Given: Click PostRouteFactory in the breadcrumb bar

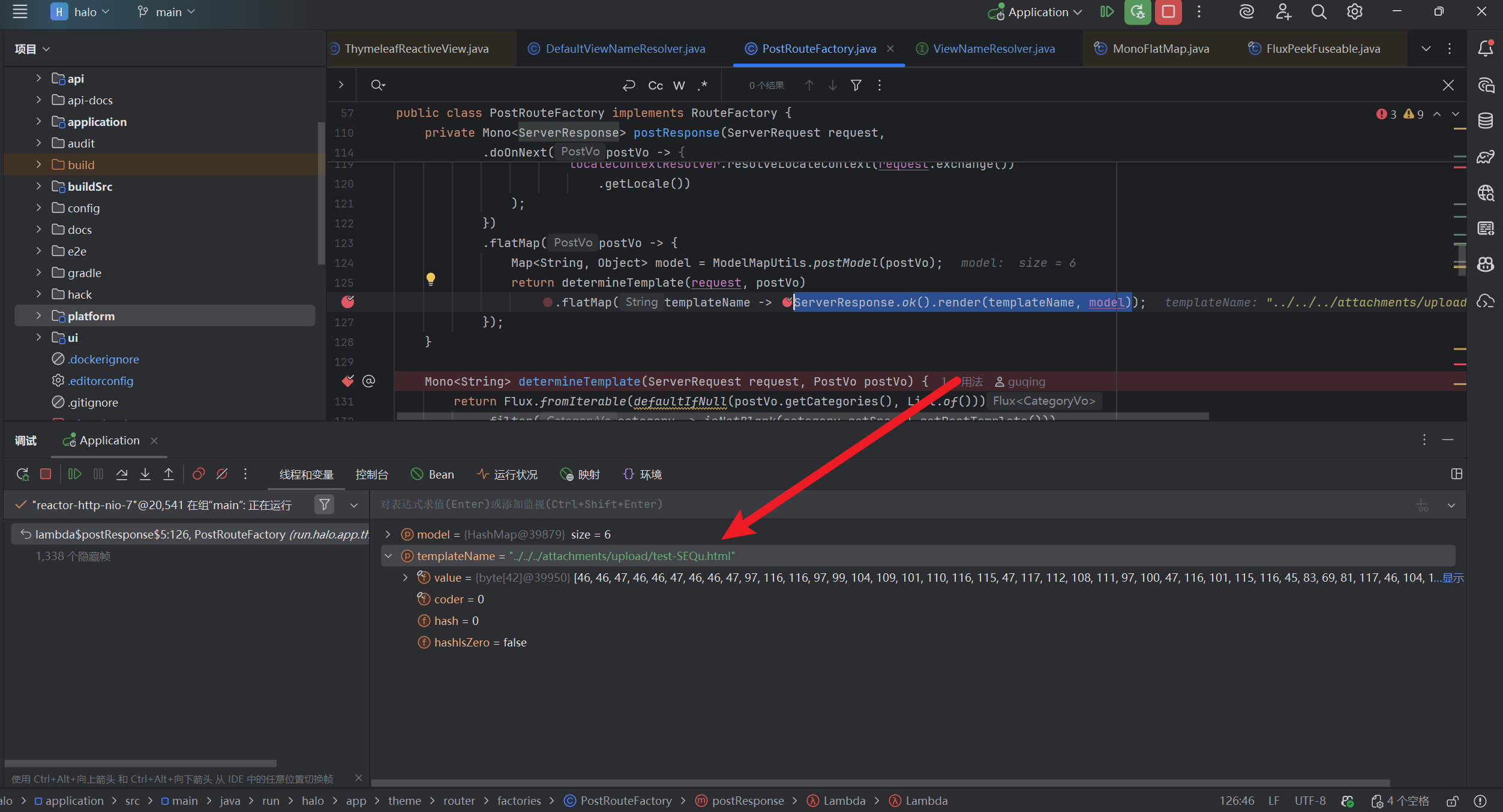Looking at the screenshot, I should tap(625, 801).
